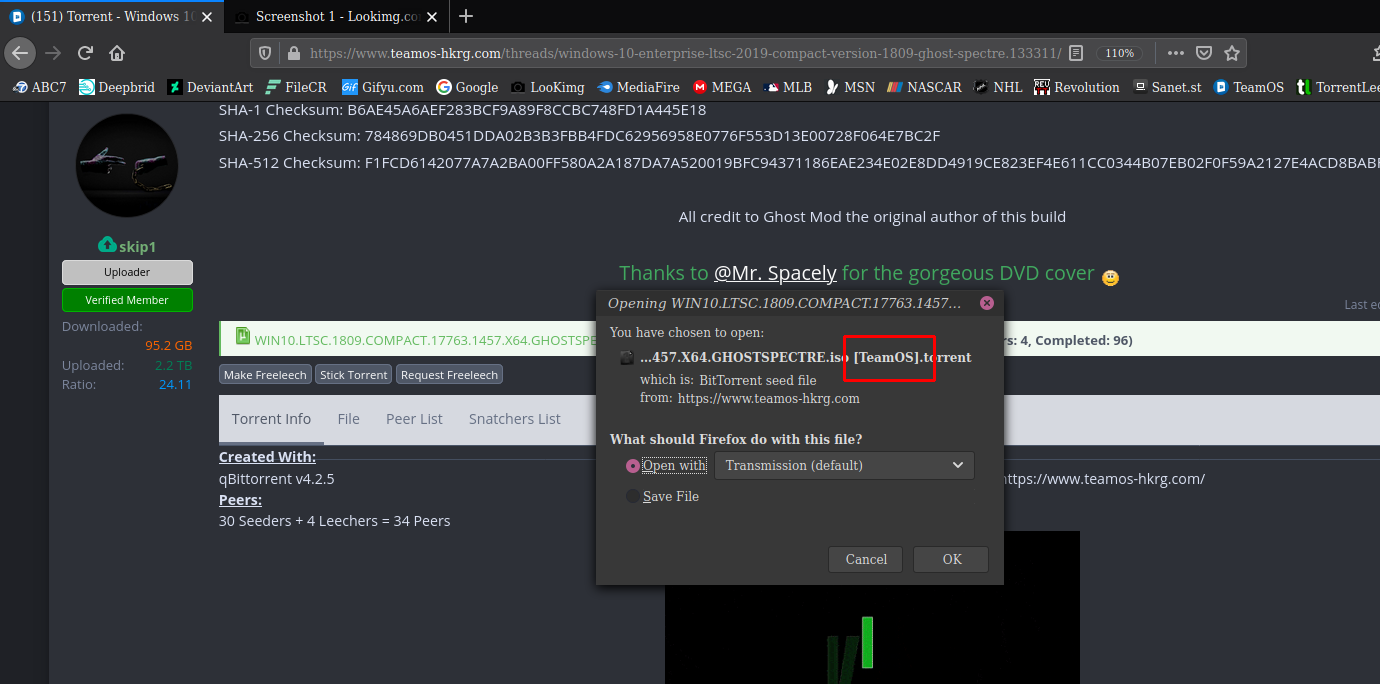The width and height of the screenshot is (1380, 684).
Task: Open MLB bookmark
Action: click(x=788, y=87)
